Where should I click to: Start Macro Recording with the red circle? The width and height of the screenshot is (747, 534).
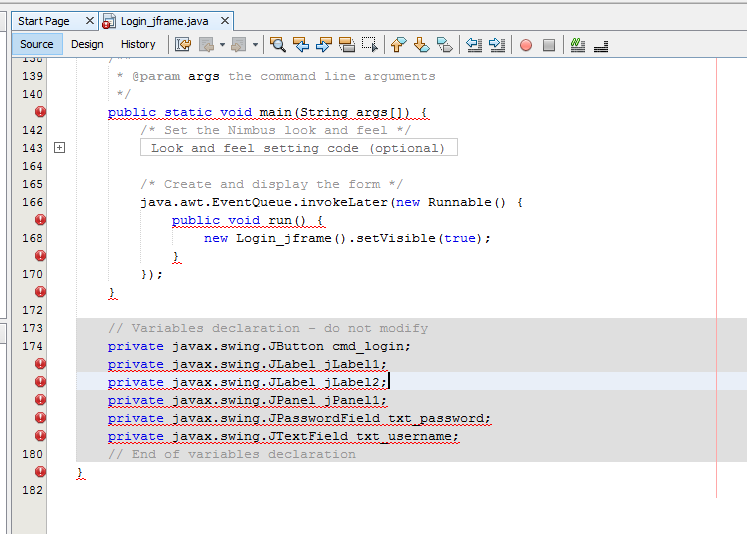525,45
